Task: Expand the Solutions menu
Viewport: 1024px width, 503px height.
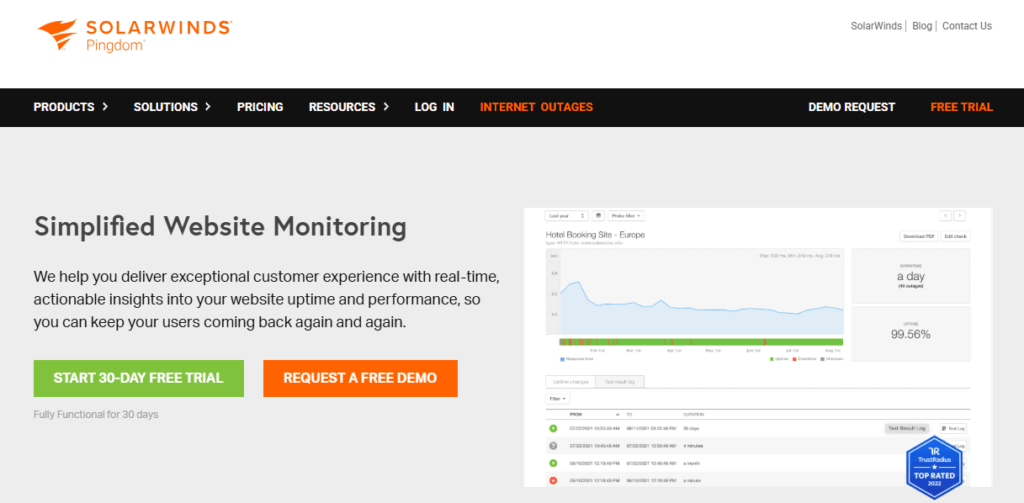Action: click(x=172, y=107)
